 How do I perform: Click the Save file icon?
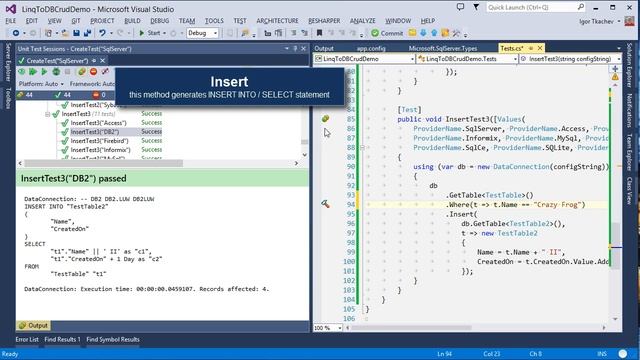pyautogui.click(x=76, y=33)
